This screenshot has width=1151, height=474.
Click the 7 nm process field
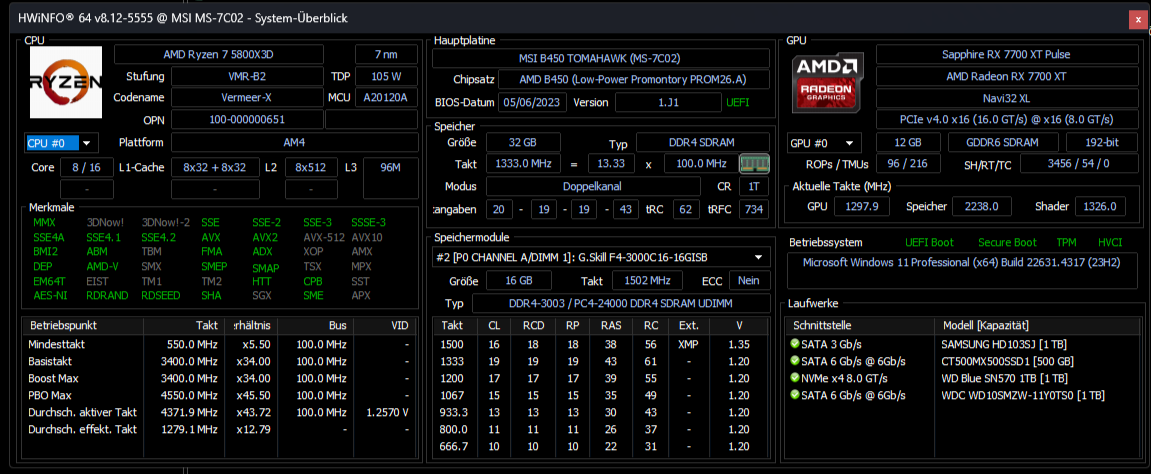coord(387,54)
